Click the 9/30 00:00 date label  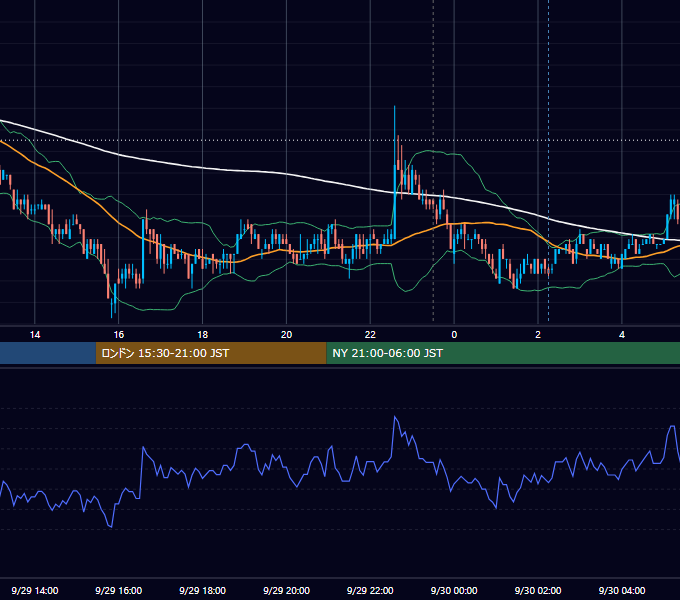click(454, 590)
